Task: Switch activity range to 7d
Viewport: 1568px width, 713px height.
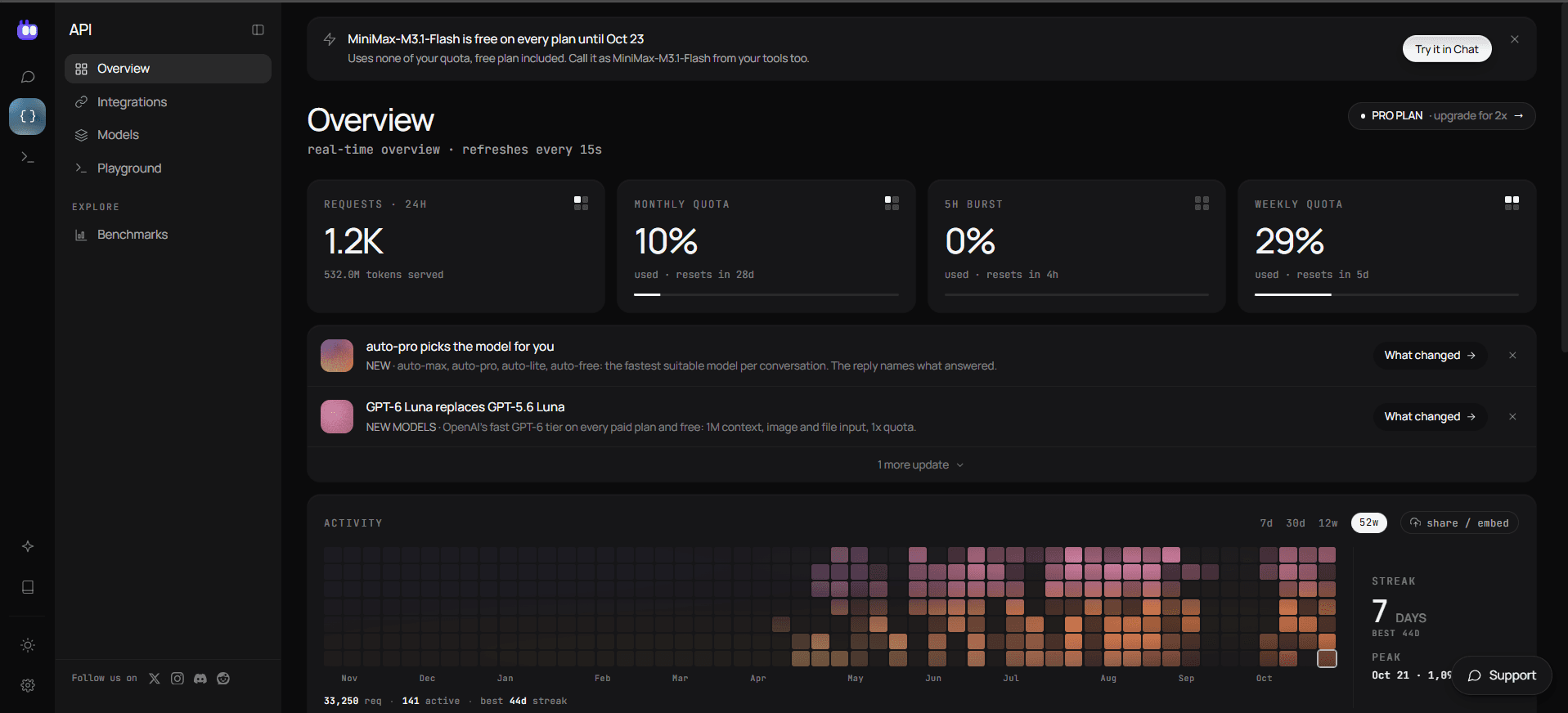Action: click(x=1266, y=523)
